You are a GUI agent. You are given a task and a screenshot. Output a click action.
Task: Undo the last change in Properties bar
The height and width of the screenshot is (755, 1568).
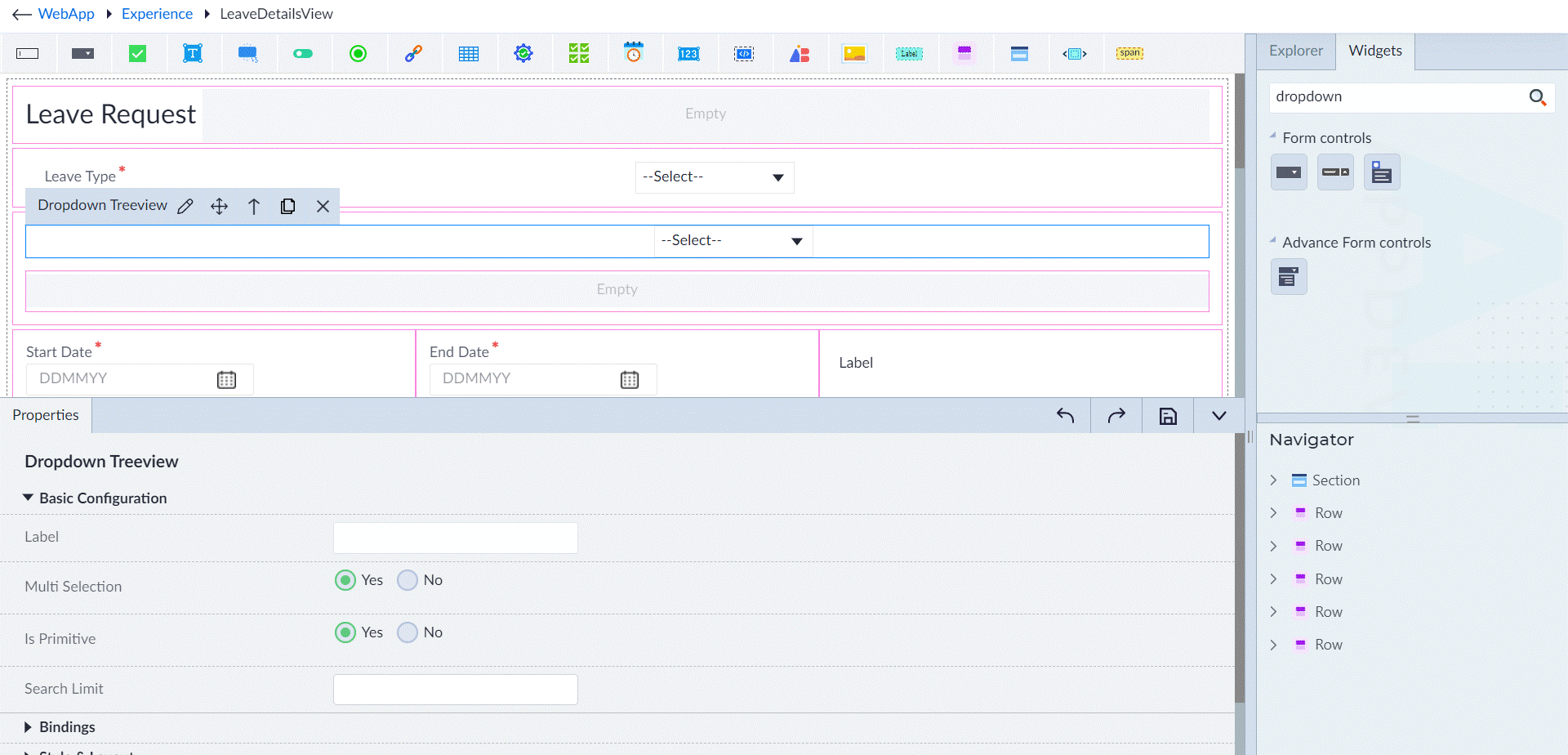coord(1065,415)
